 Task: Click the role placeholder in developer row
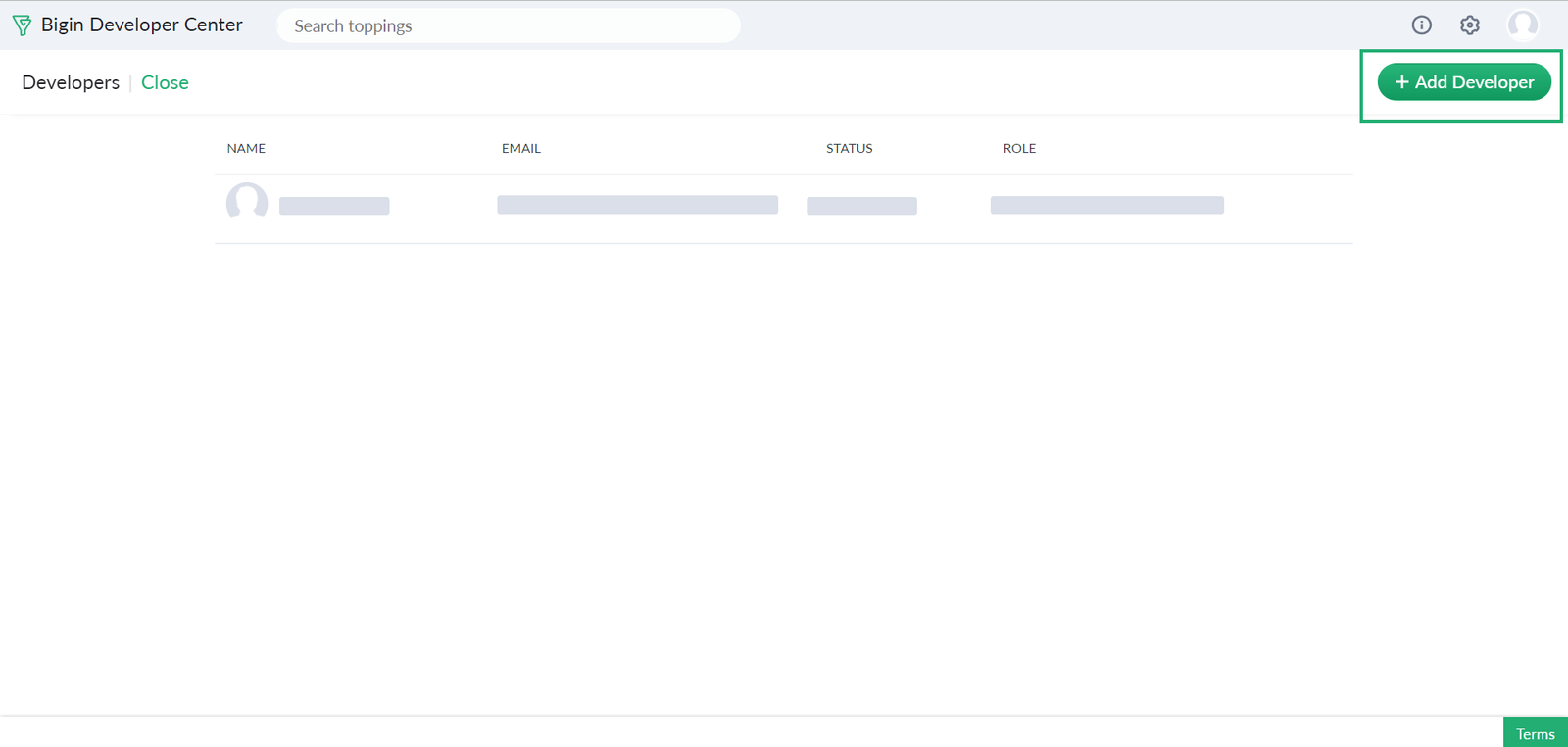pyautogui.click(x=1106, y=205)
